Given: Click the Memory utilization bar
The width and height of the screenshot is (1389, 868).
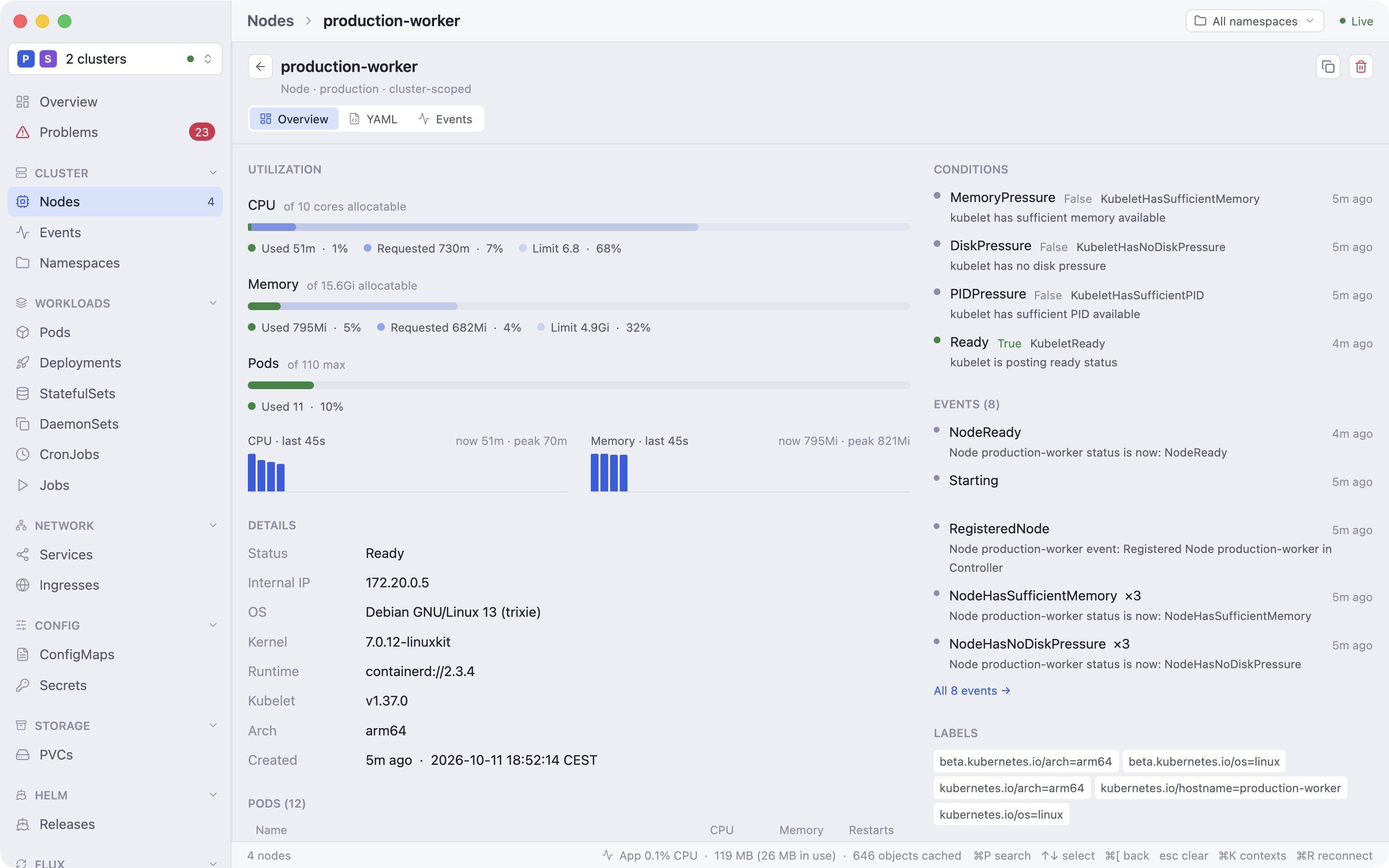Looking at the screenshot, I should coord(579,307).
